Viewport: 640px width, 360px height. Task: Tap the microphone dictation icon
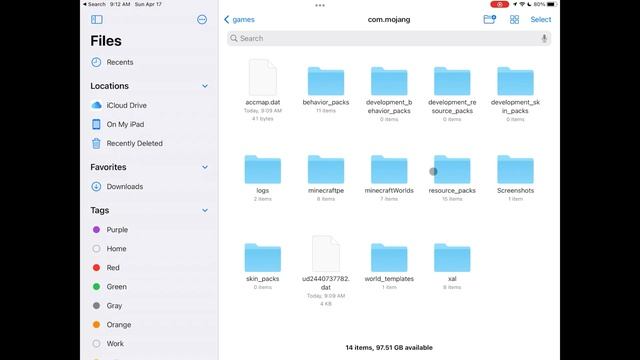coord(544,38)
